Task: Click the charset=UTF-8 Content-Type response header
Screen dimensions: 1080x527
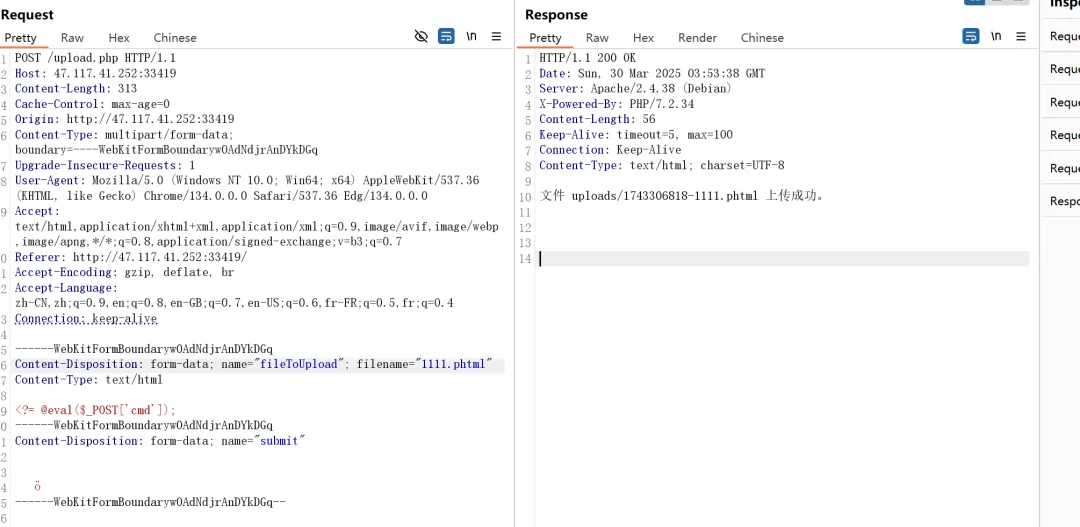Action: pos(662,165)
